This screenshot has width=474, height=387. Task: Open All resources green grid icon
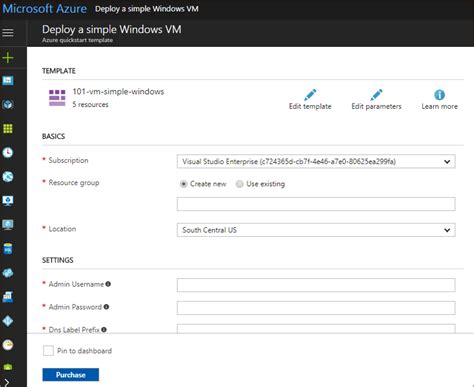tap(8, 128)
